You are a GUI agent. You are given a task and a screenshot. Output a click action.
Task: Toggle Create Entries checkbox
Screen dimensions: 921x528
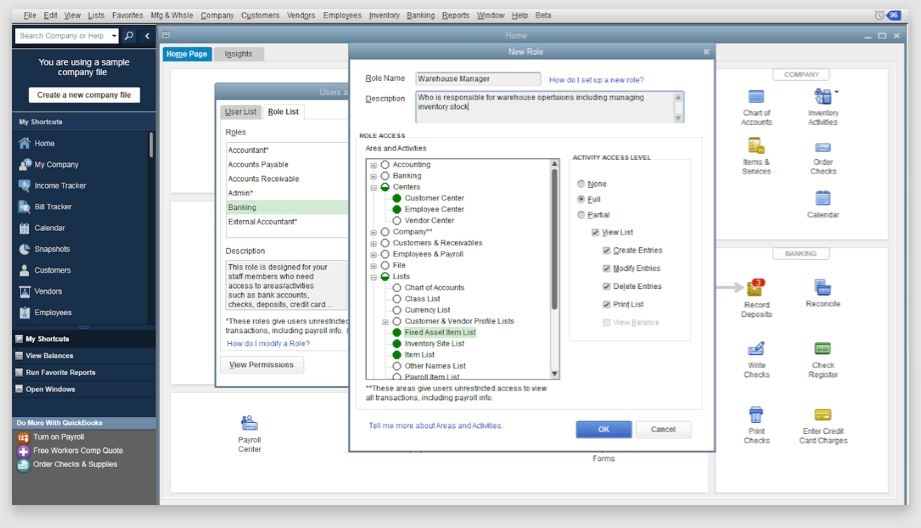[606, 250]
